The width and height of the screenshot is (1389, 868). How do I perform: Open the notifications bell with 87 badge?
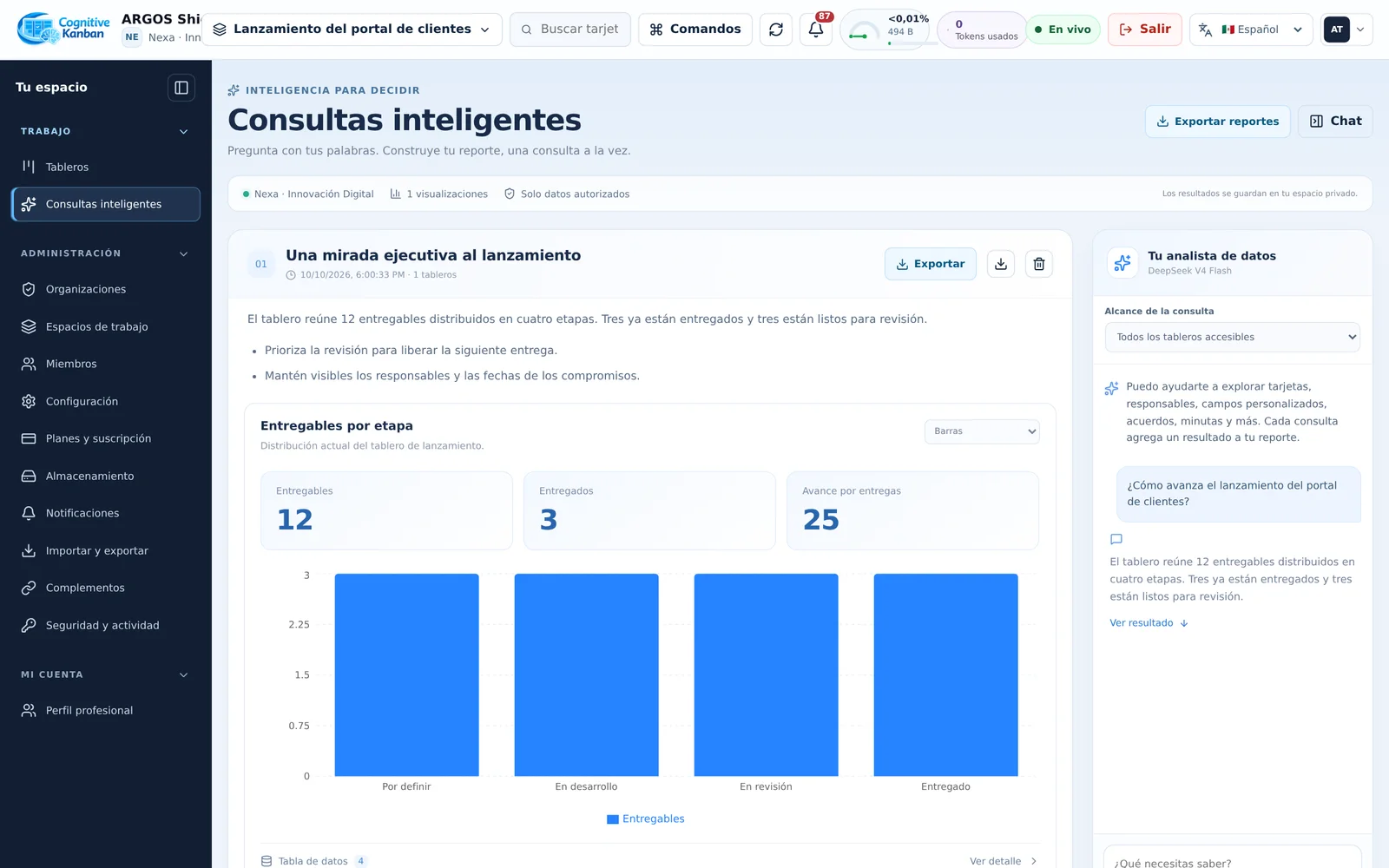click(816, 30)
